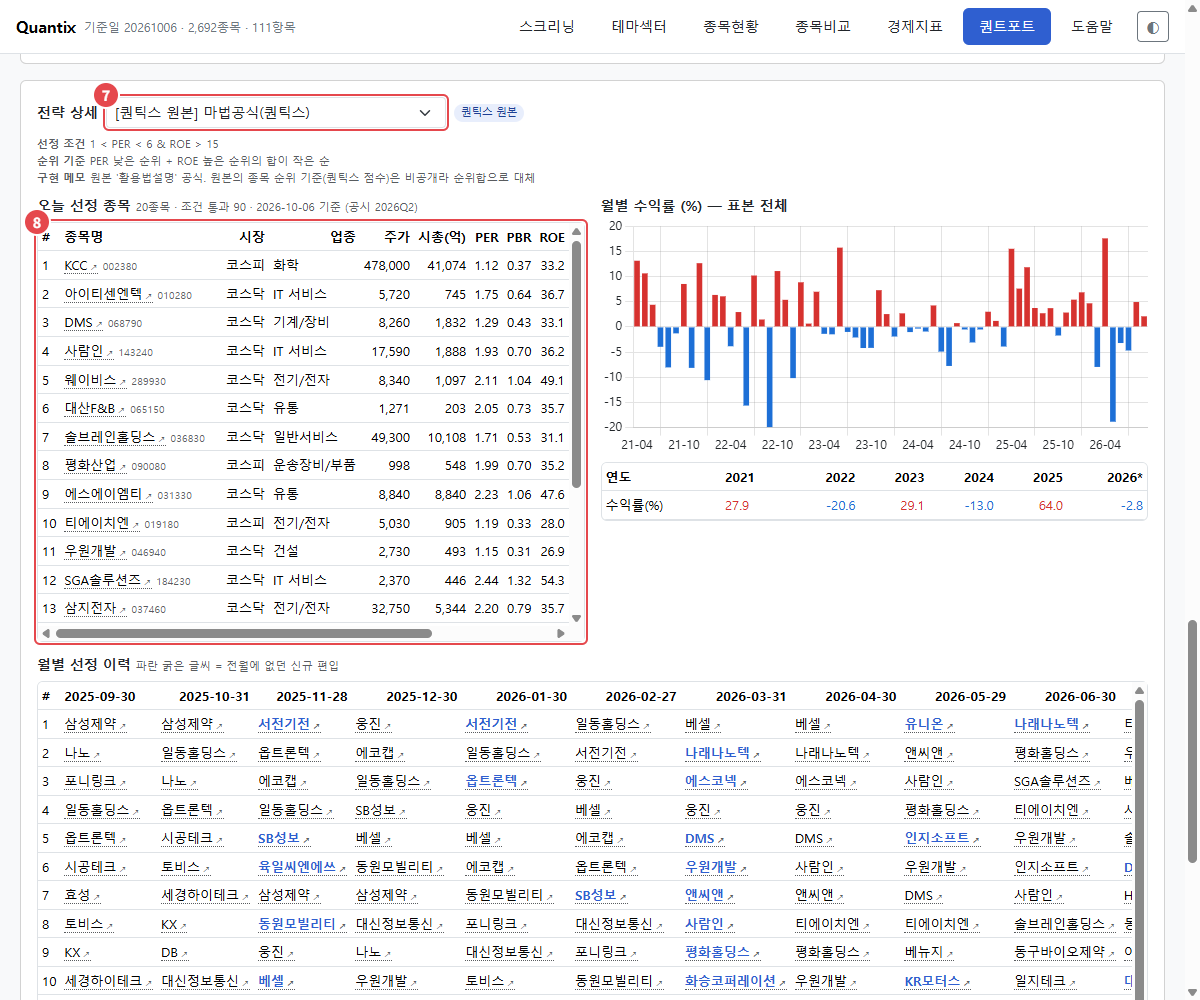Viewport: 1200px width, 1000px height.
Task: Open the 삼지전자 stock link
Action: (x=96, y=608)
